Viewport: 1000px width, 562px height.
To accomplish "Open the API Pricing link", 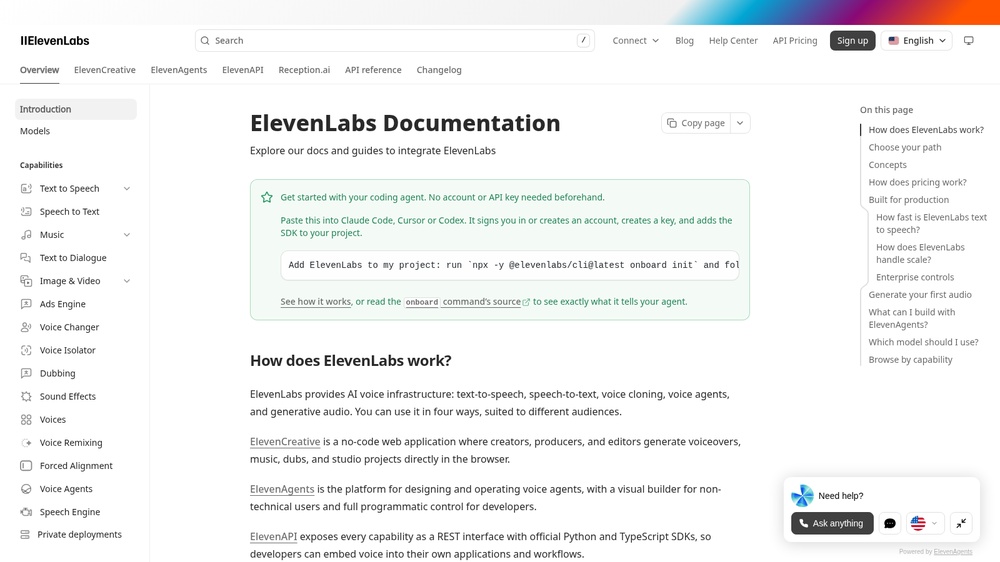I will point(795,41).
